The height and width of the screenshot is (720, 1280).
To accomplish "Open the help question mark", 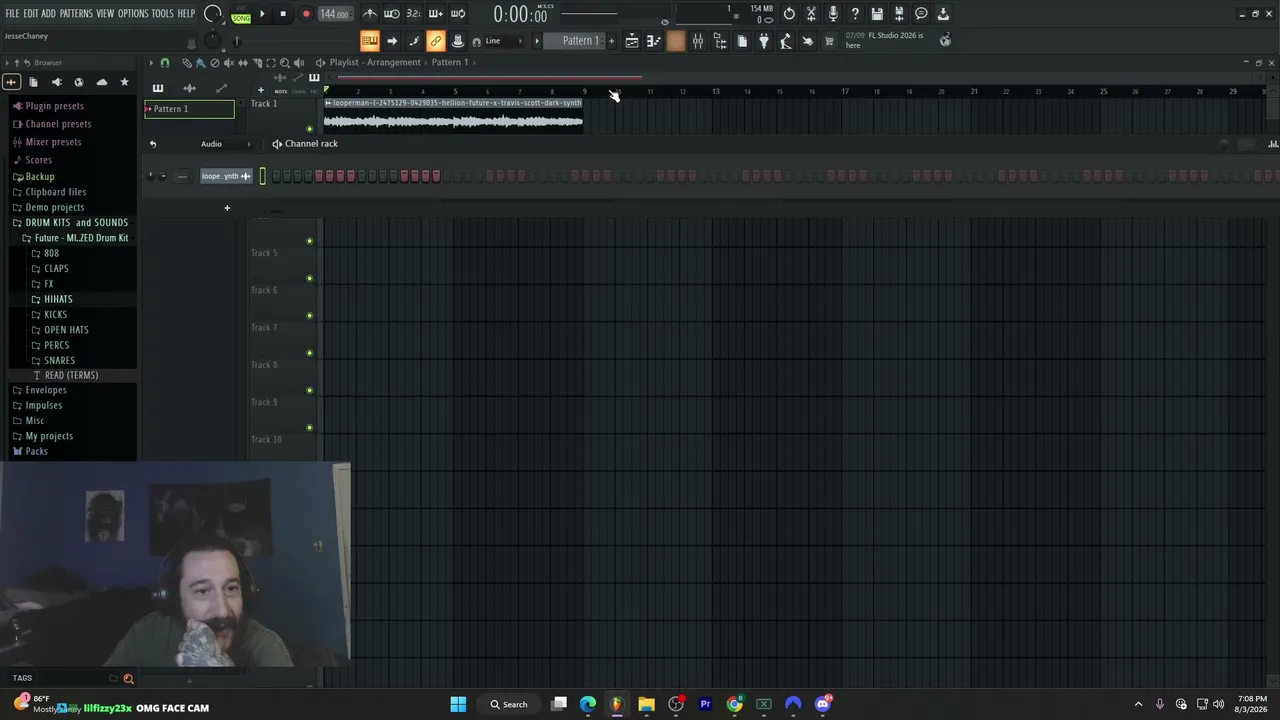I will click(855, 14).
